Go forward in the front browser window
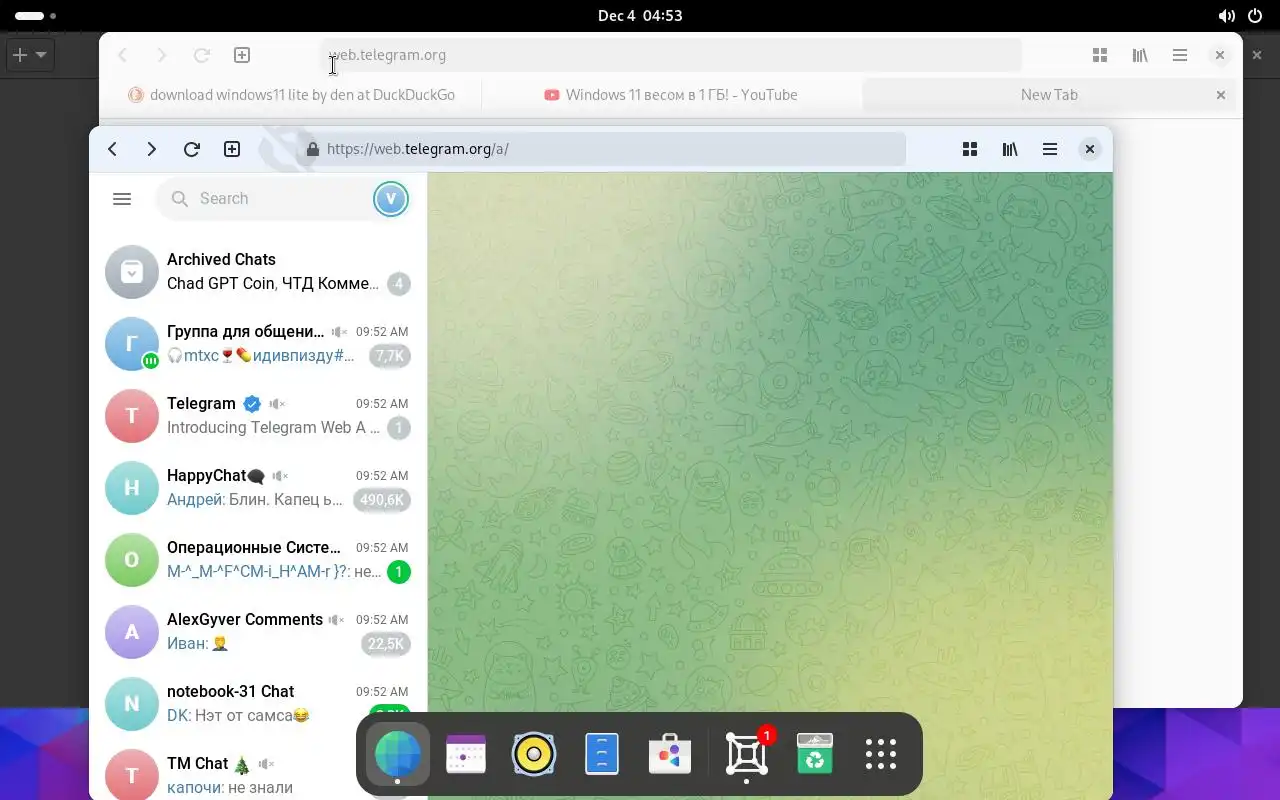 click(152, 149)
